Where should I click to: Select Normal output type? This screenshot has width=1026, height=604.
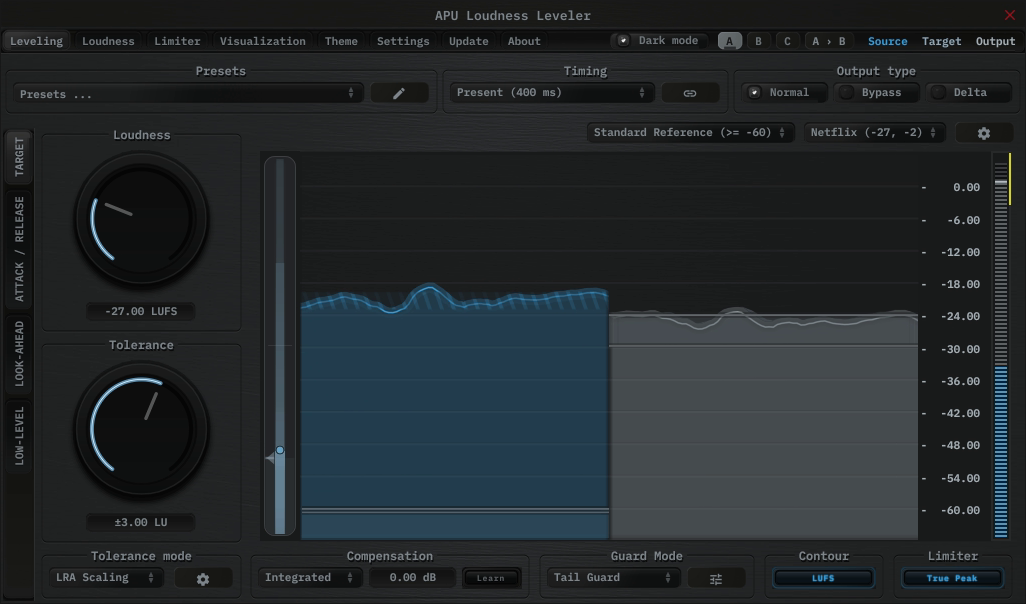(x=786, y=92)
